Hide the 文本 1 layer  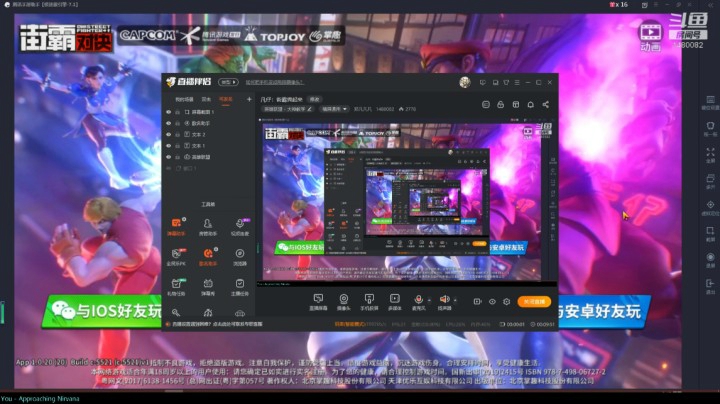169,146
